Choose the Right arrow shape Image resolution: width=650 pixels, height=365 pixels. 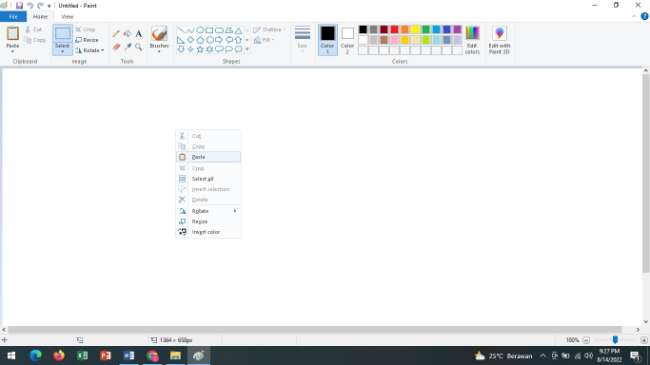219,40
